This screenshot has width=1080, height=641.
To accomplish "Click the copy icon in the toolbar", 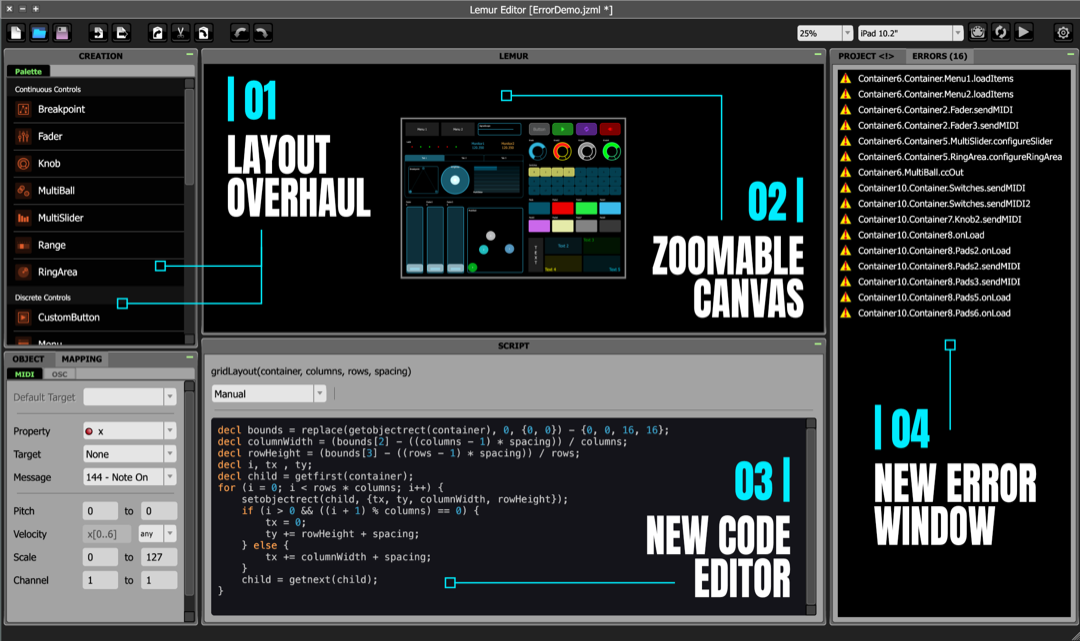I will coord(157,32).
